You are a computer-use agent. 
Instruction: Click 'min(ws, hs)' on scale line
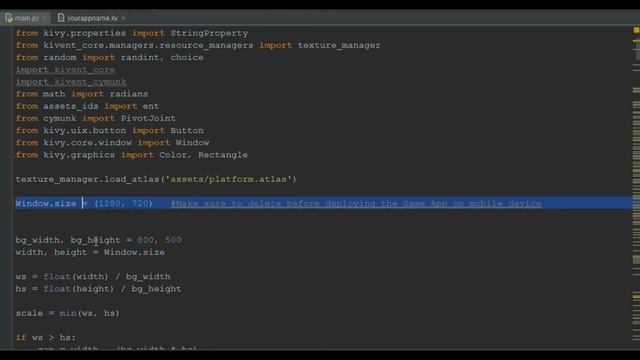[89, 313]
